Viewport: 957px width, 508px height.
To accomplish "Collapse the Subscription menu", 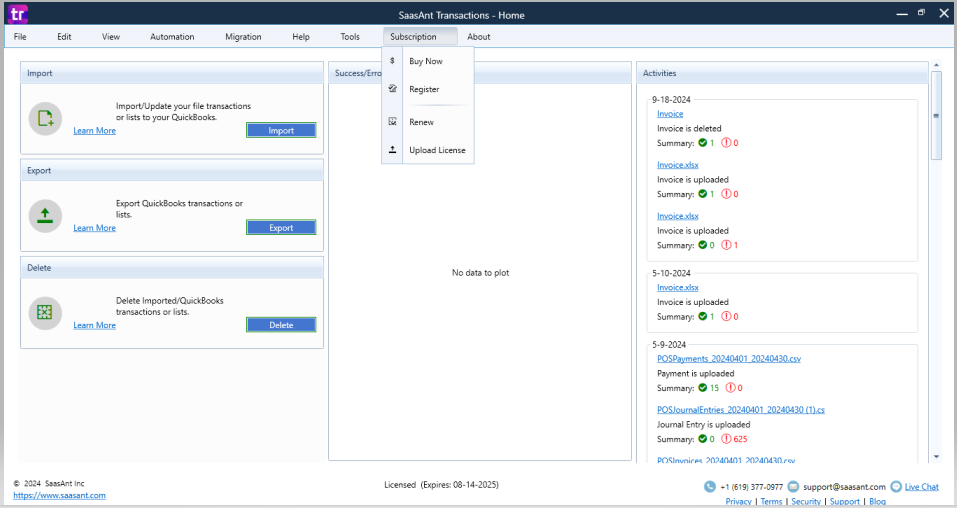I will [420, 37].
